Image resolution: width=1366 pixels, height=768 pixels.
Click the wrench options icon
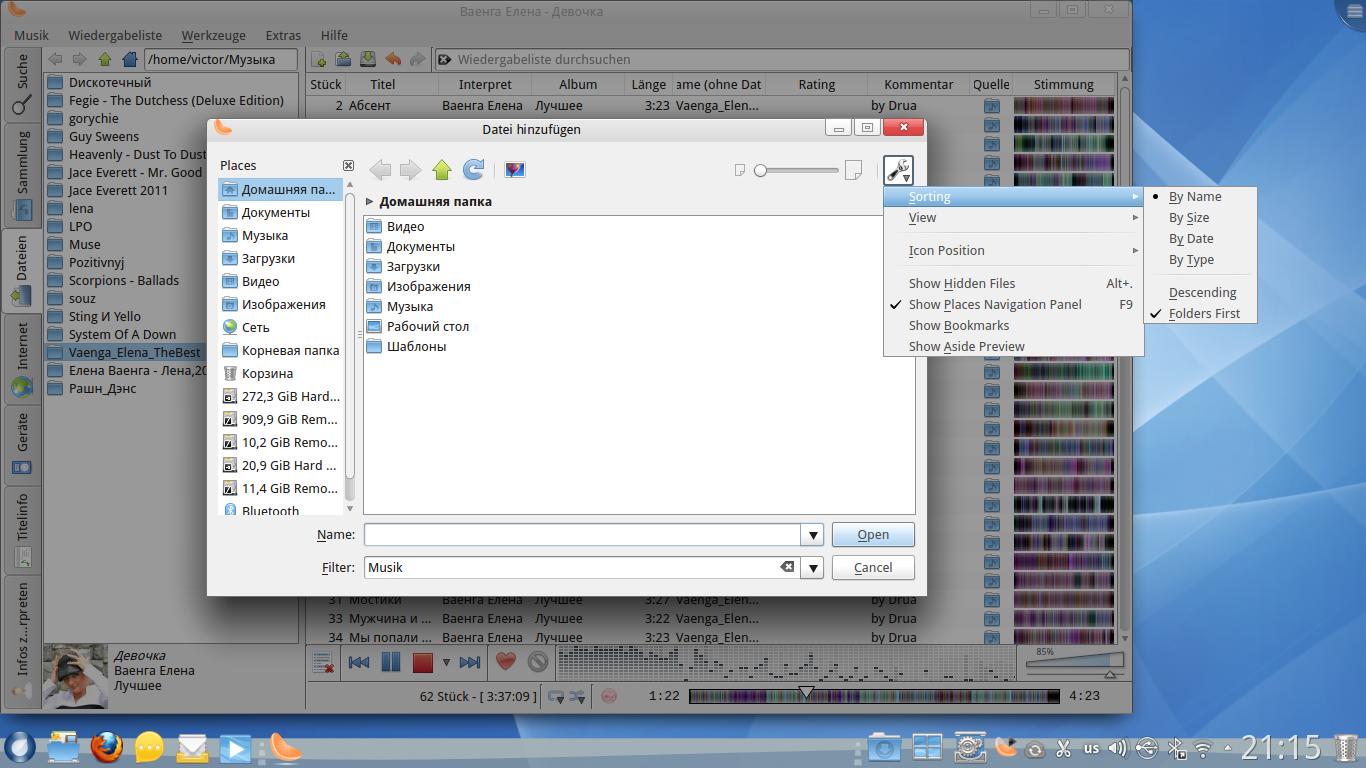pos(898,170)
